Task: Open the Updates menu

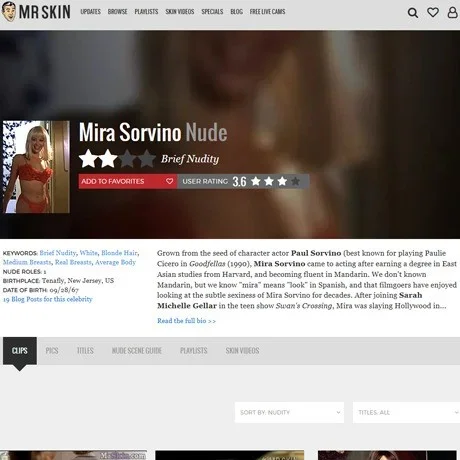Action: pyautogui.click(x=90, y=12)
